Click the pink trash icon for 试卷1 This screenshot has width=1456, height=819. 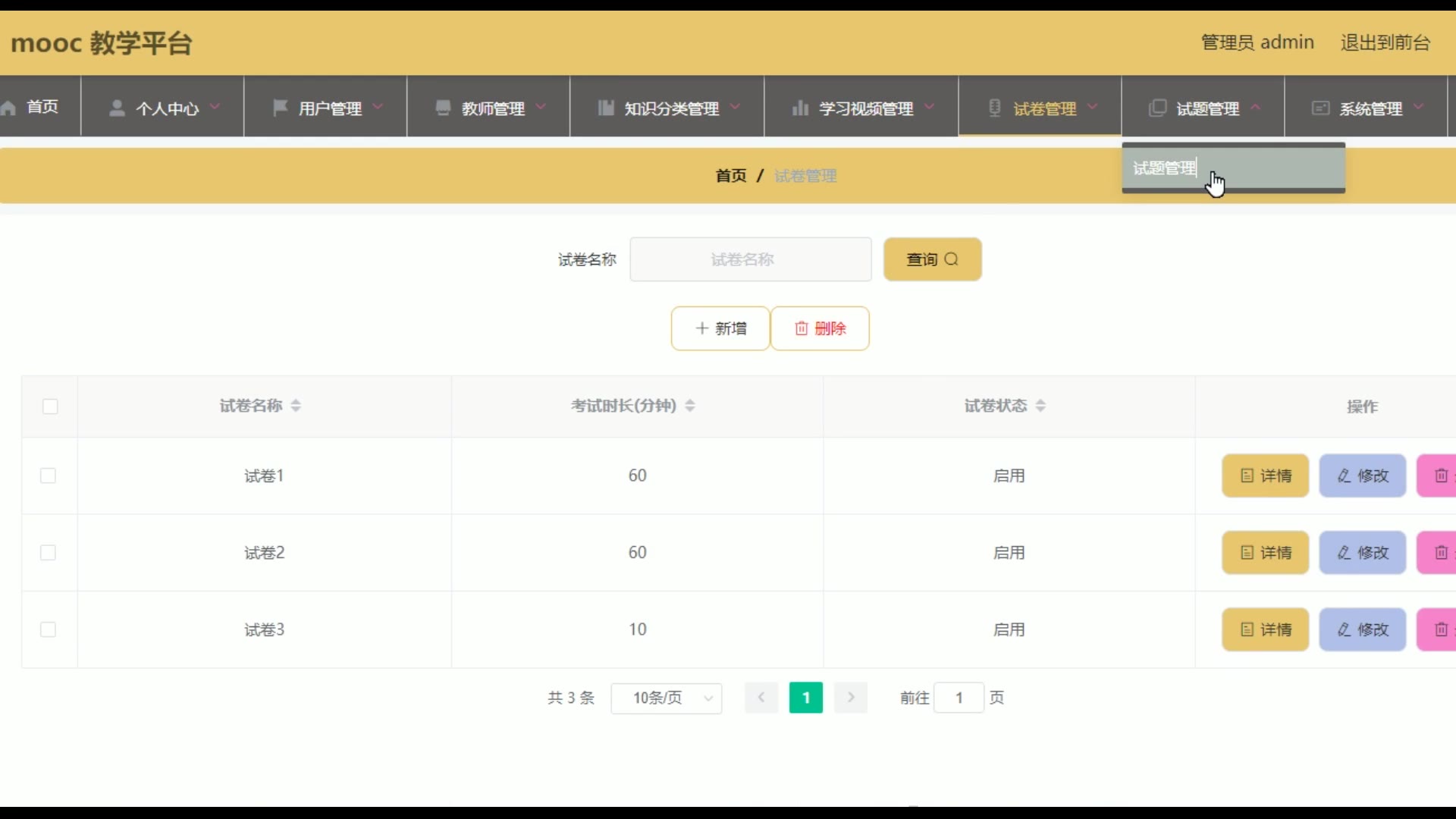[x=1441, y=475]
